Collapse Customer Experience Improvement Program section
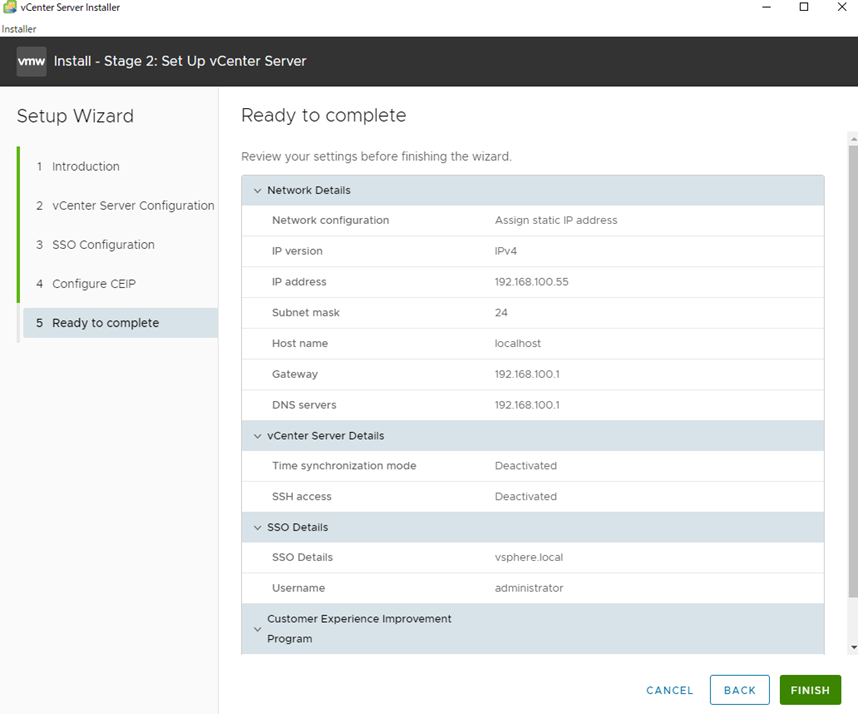Screen dimensions: 858x714 (x=257, y=629)
